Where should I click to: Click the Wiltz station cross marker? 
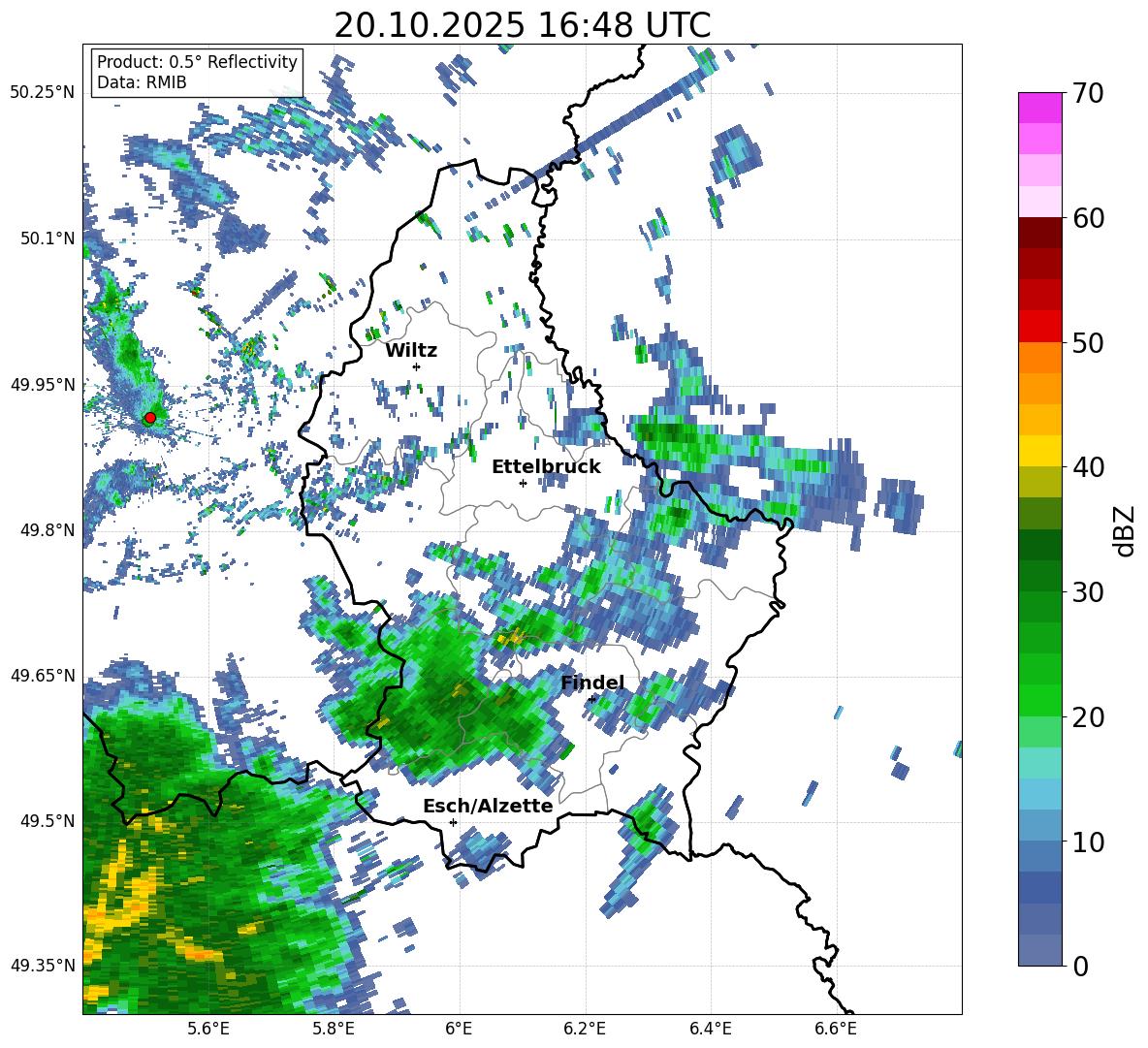[x=417, y=366]
